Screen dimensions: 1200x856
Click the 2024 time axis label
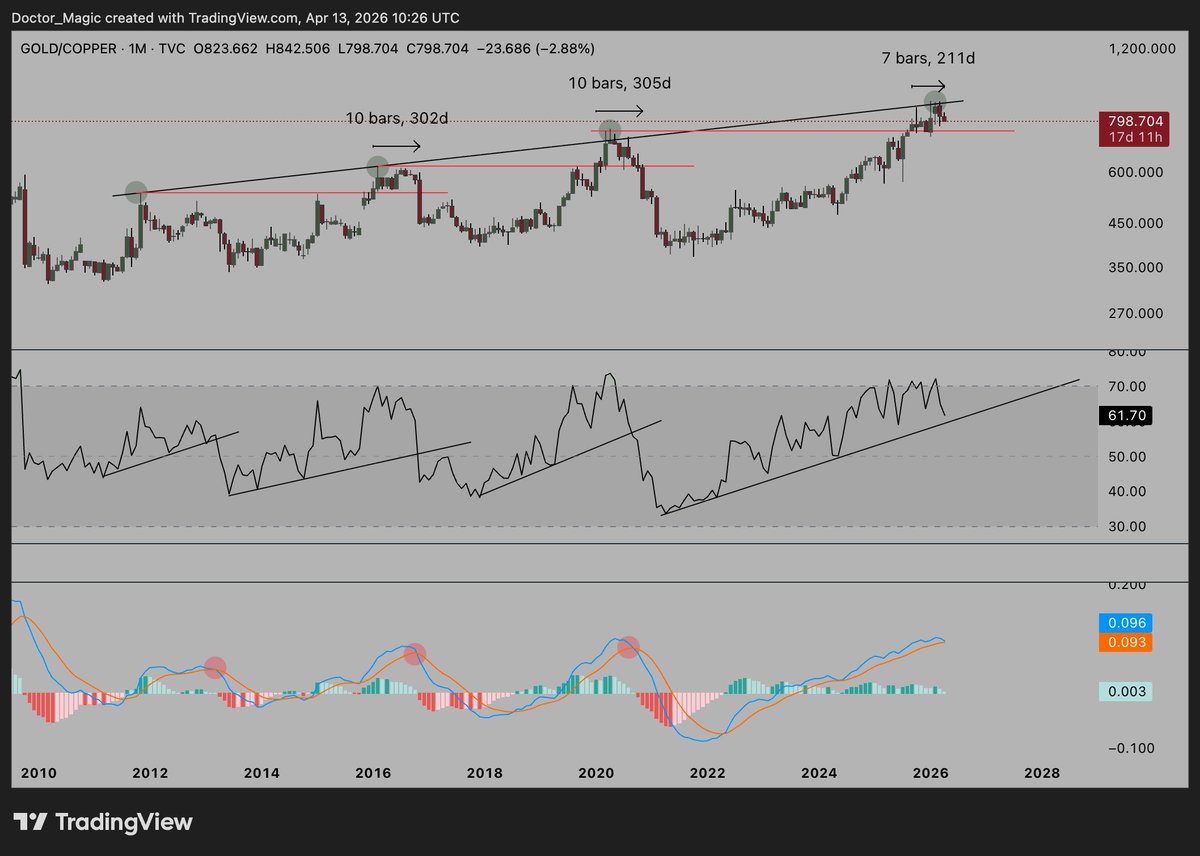[819, 773]
